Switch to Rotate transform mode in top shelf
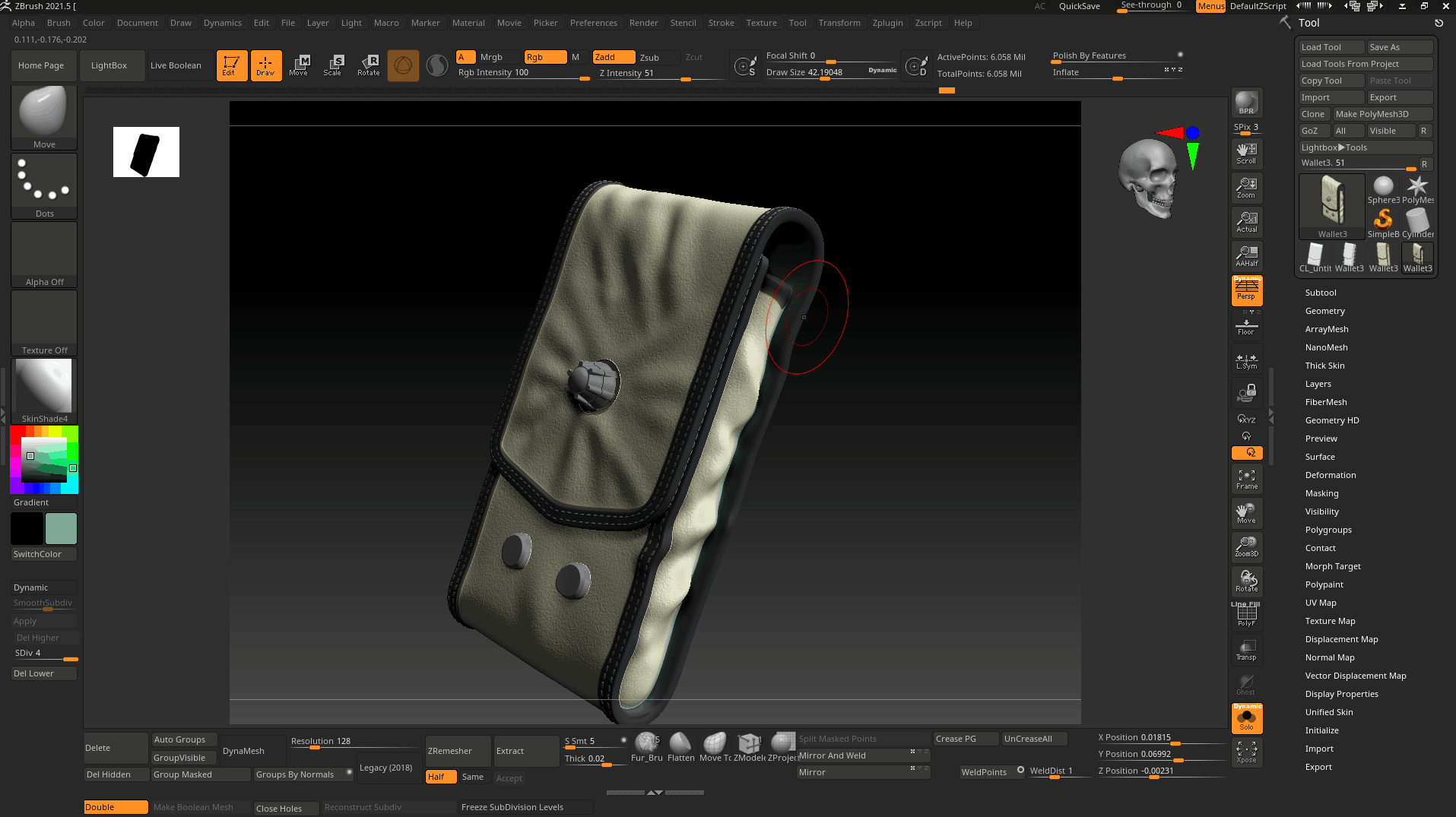 click(368, 65)
